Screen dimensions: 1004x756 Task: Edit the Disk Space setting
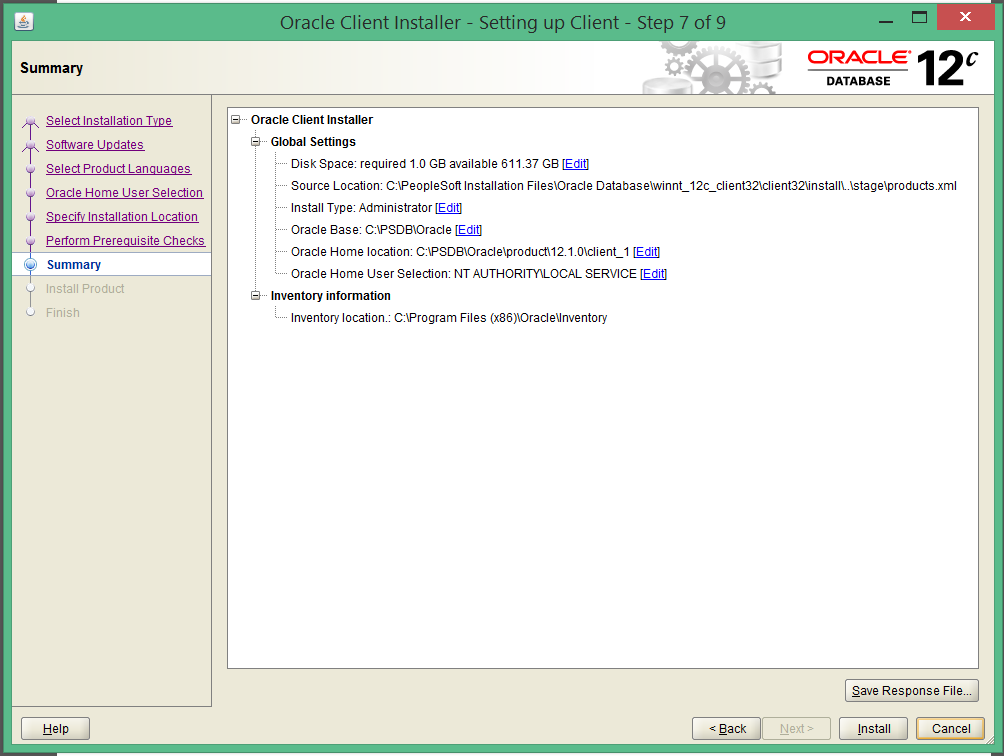point(575,164)
